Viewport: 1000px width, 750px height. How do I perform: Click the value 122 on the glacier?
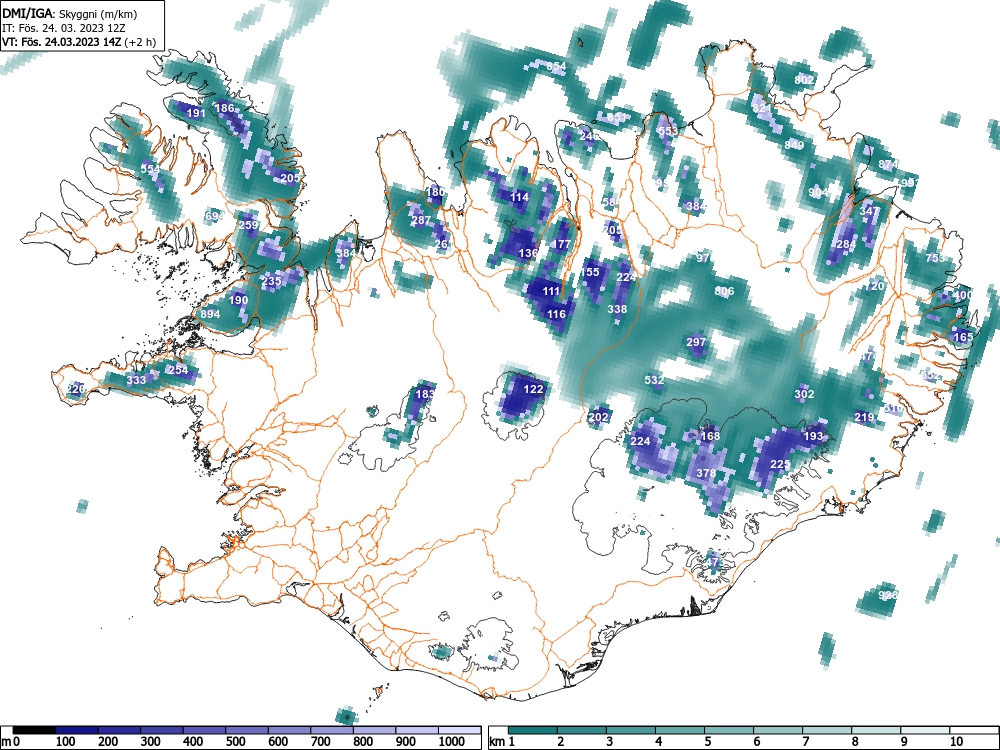[533, 389]
